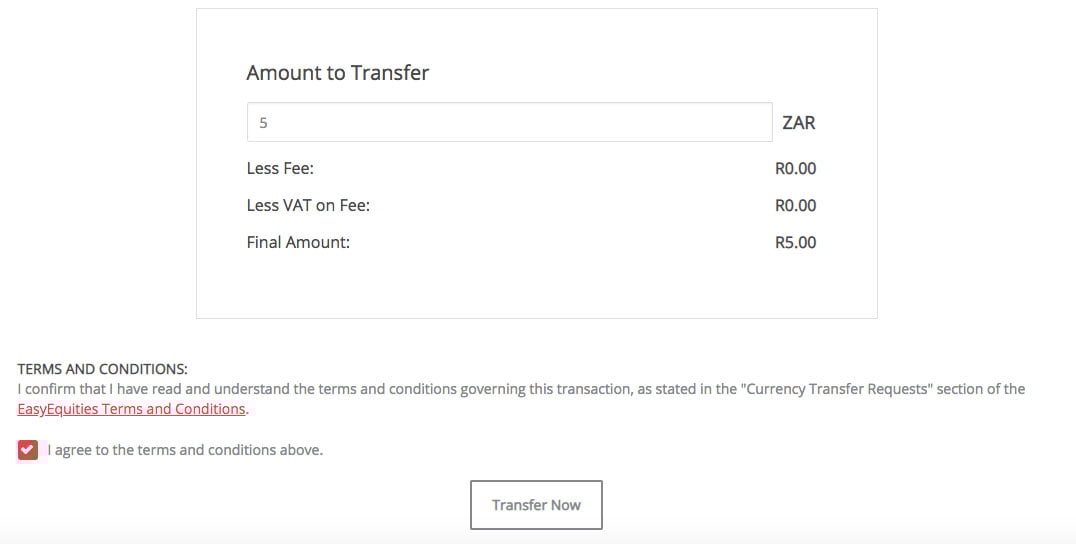1076x544 pixels.
Task: Click the R0.00 value beside Less VAT on Fee
Action: 795,205
